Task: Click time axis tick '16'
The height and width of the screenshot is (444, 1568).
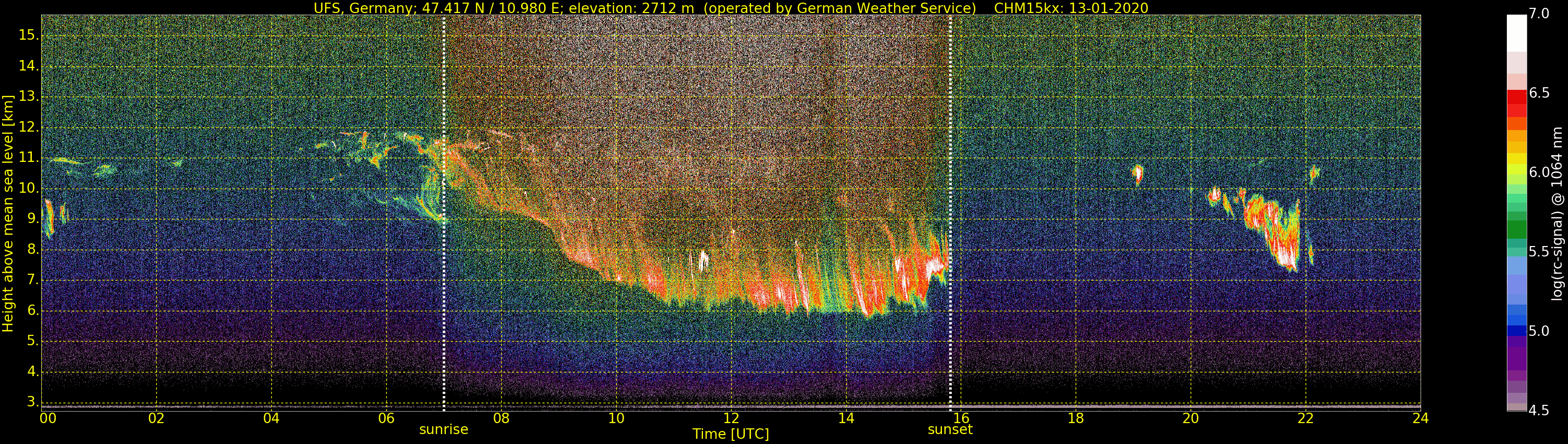Action: click(961, 418)
